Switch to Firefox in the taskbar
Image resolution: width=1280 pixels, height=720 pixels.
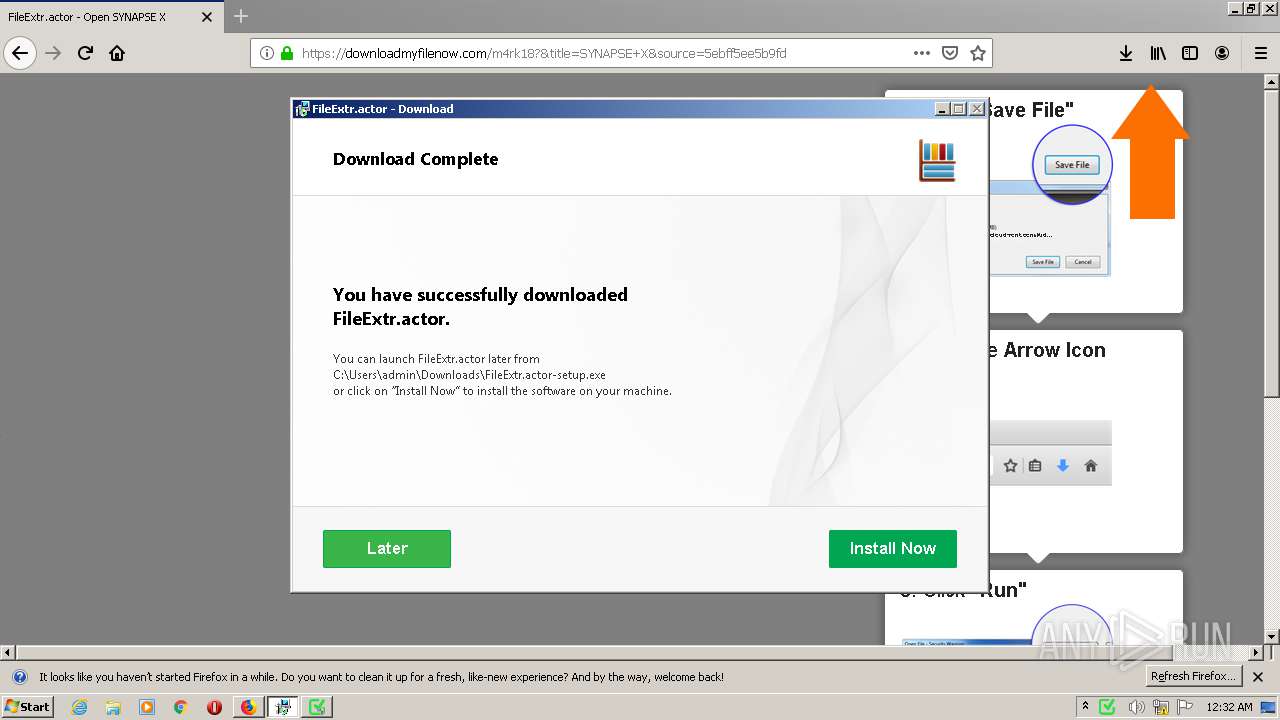pyautogui.click(x=248, y=707)
